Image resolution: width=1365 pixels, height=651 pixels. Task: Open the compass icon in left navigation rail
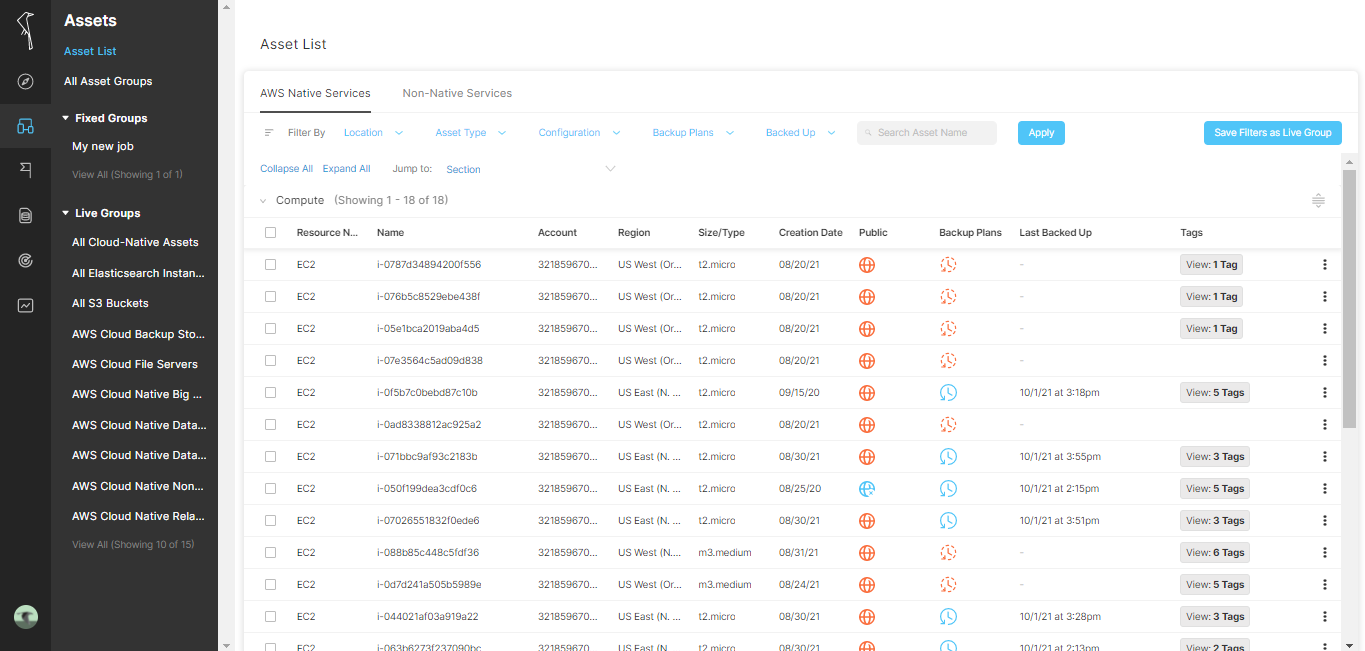tap(26, 82)
